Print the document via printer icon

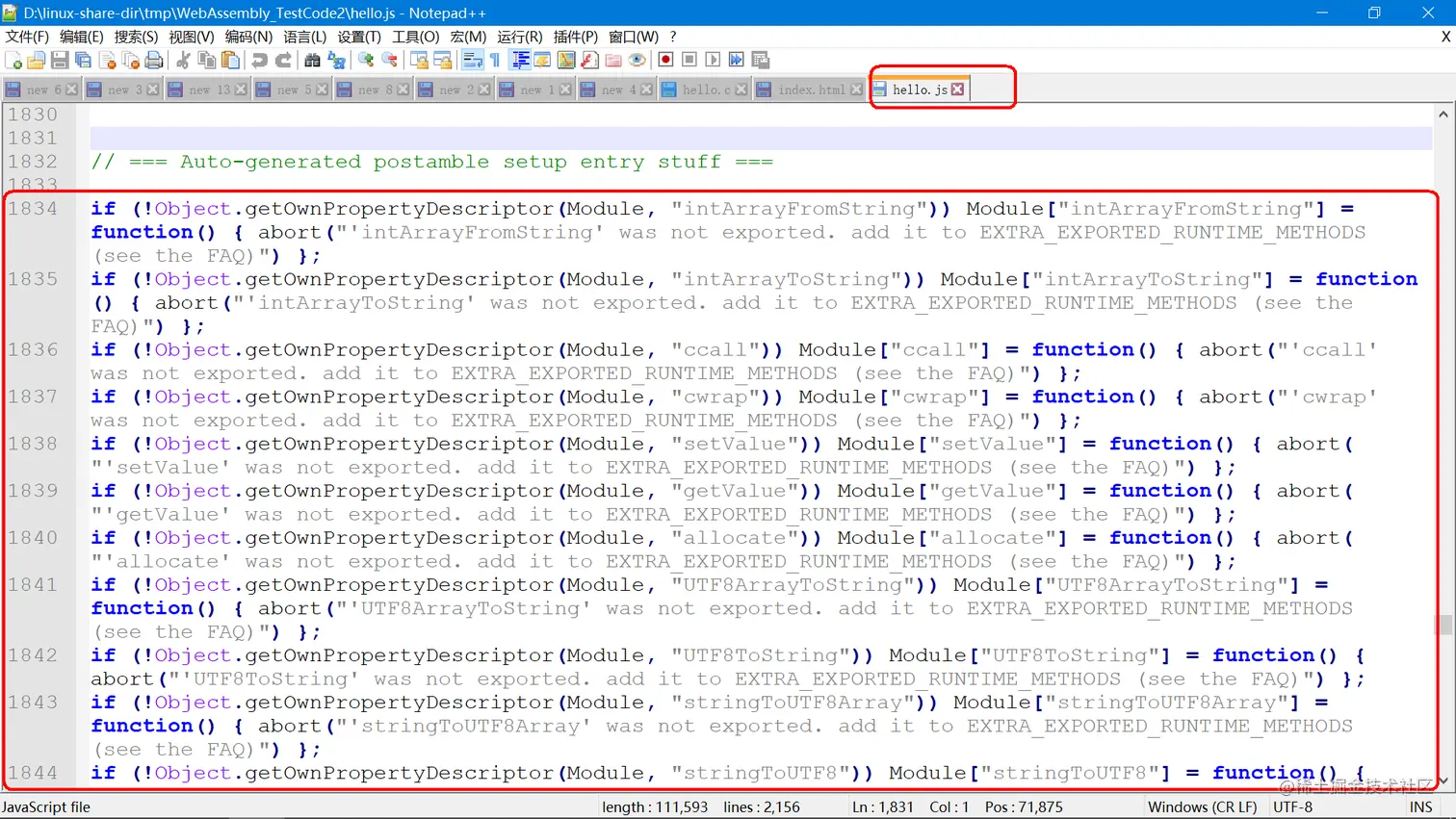coord(153,60)
